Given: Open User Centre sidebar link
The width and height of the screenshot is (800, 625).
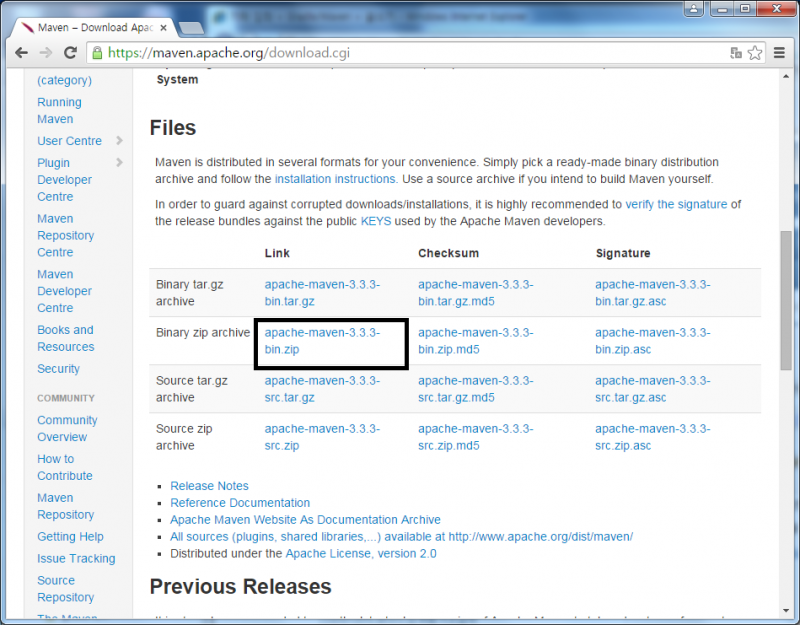Looking at the screenshot, I should [69, 141].
